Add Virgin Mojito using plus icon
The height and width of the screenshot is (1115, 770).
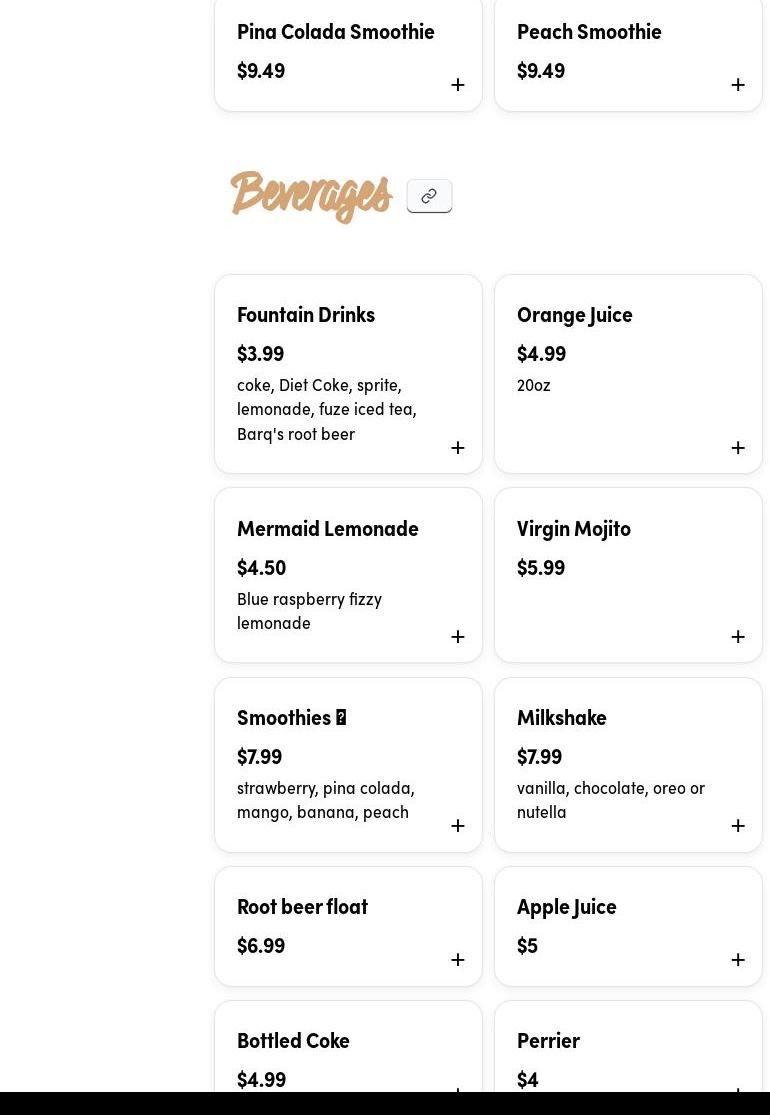(x=738, y=636)
